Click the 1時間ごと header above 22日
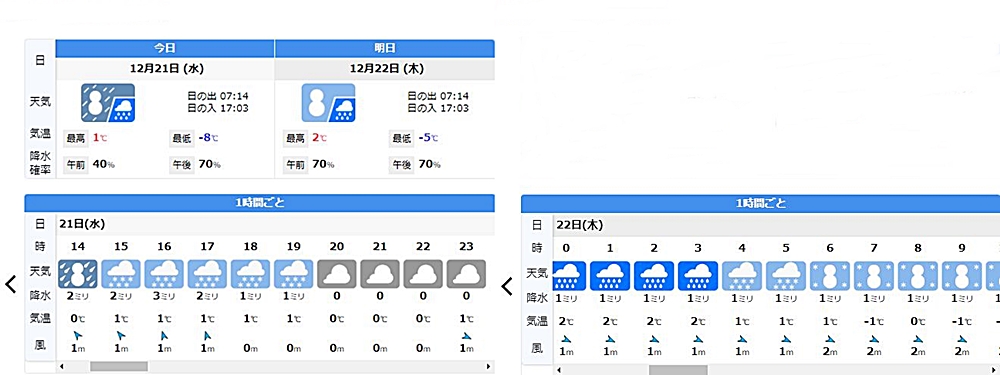This screenshot has width=1000, height=375. (760, 203)
